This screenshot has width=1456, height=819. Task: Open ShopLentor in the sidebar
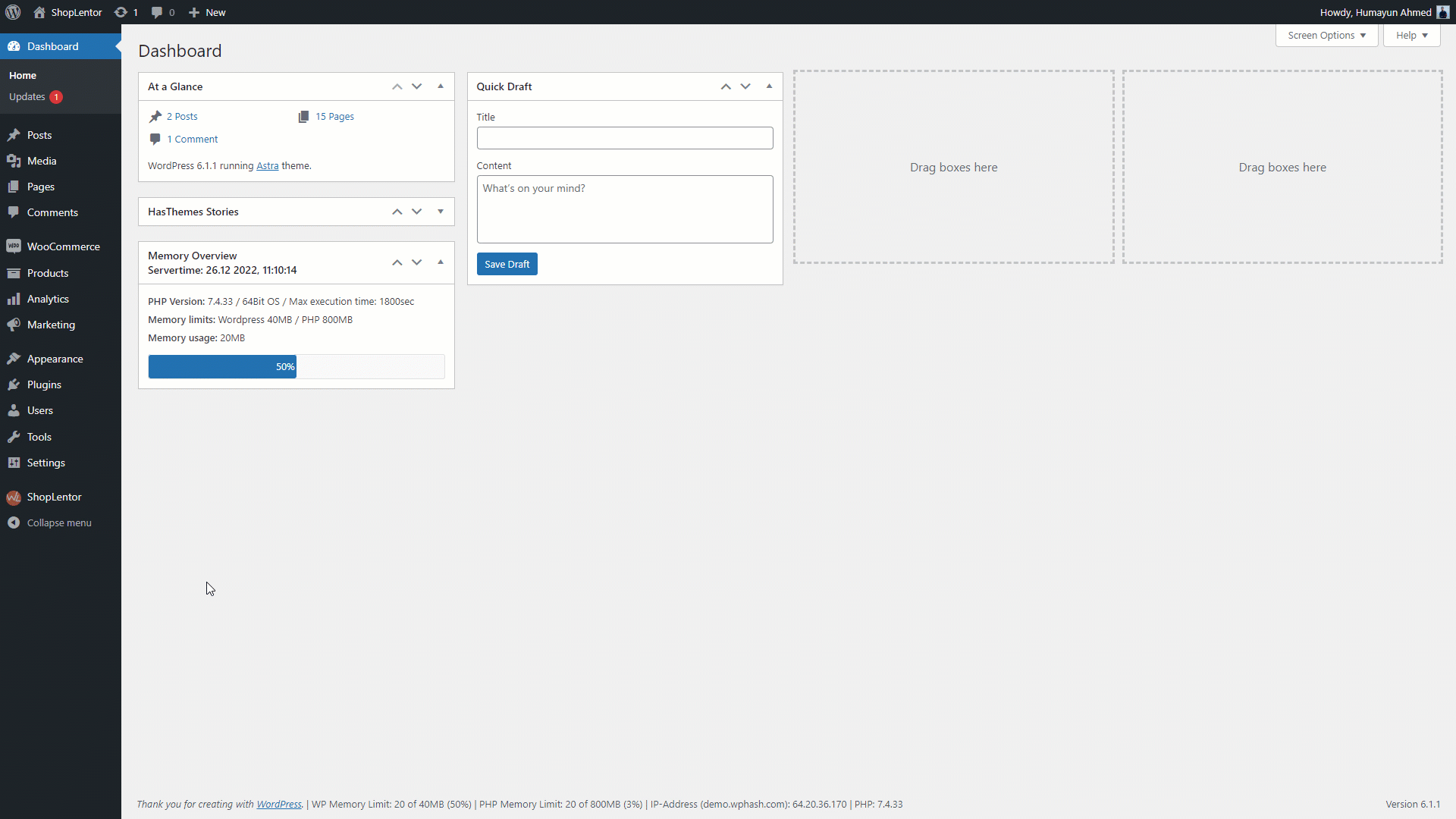click(x=54, y=497)
